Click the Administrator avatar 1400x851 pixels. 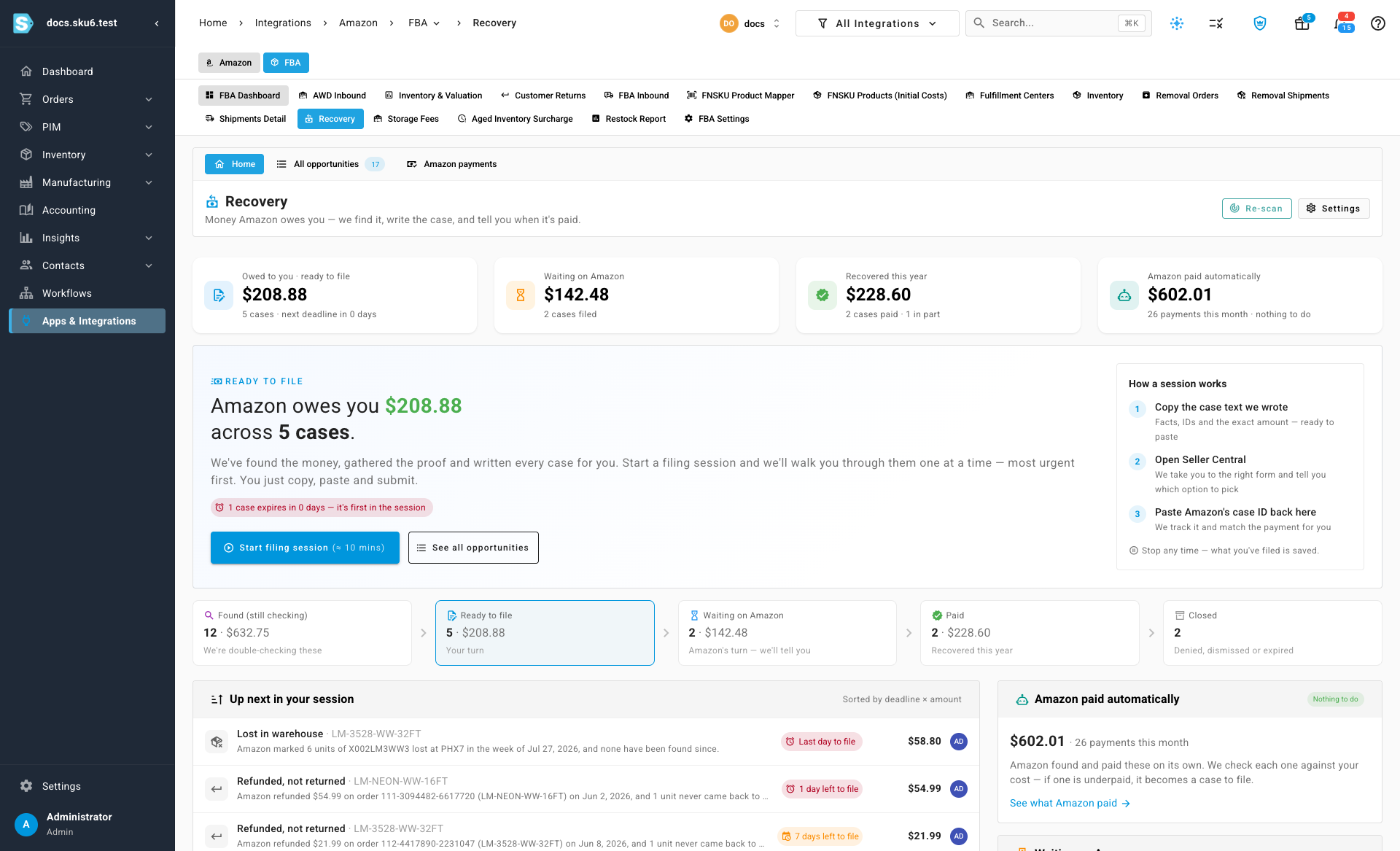pos(26,824)
